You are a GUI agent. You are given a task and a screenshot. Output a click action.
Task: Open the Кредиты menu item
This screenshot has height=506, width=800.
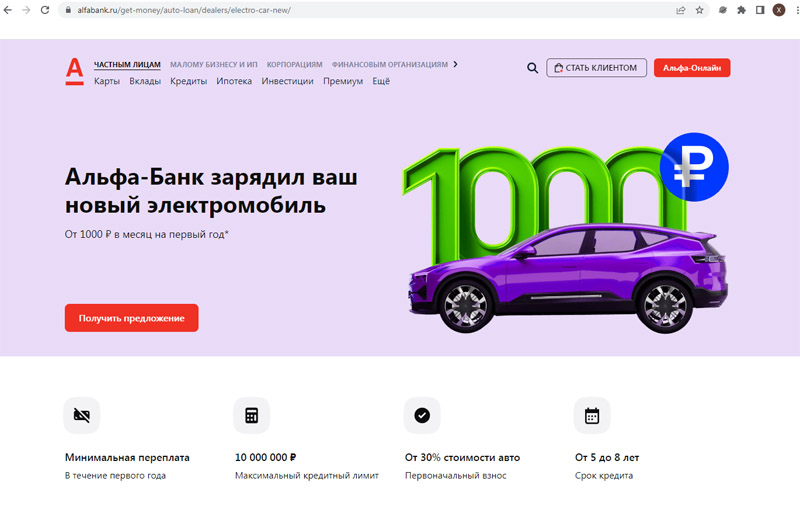[x=189, y=81]
